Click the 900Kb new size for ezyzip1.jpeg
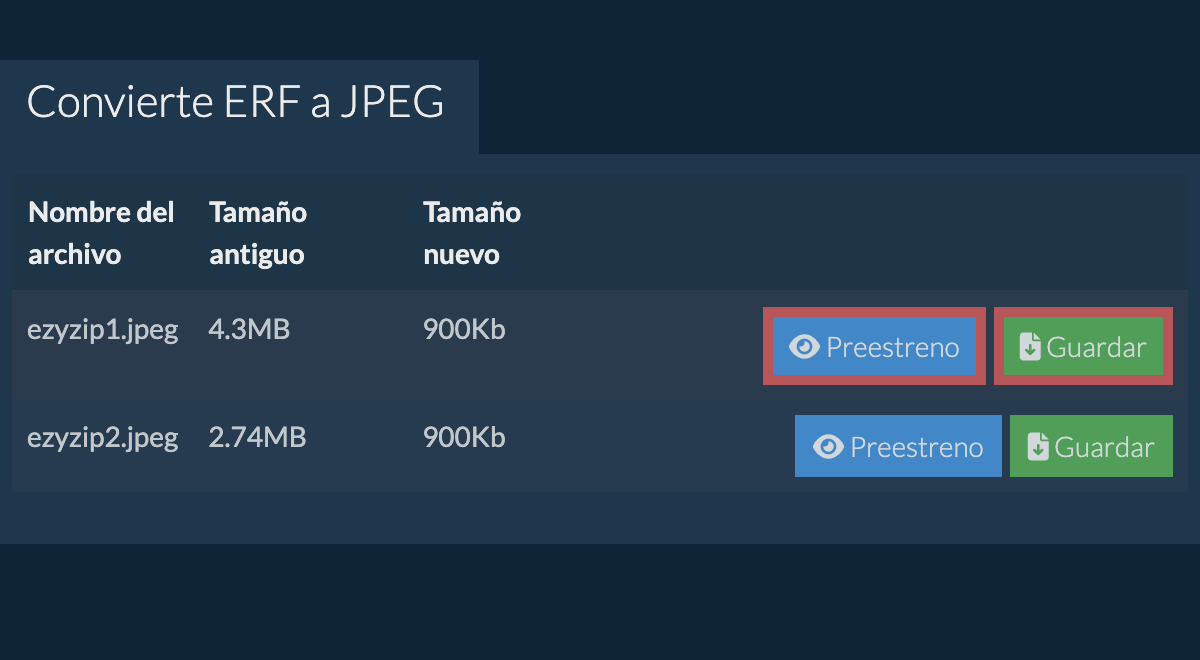Viewport: 1200px width, 660px height. (464, 330)
